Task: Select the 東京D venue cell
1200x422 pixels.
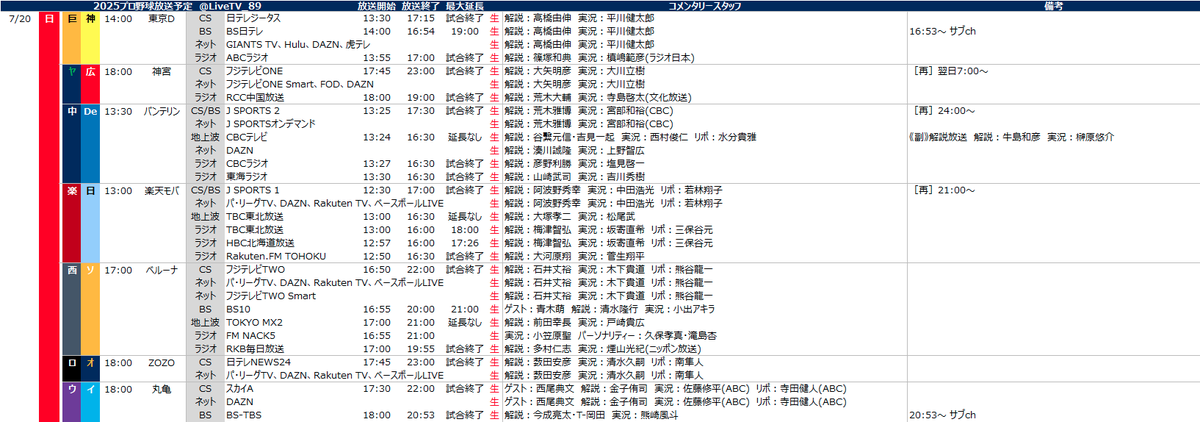Action: coord(162,19)
